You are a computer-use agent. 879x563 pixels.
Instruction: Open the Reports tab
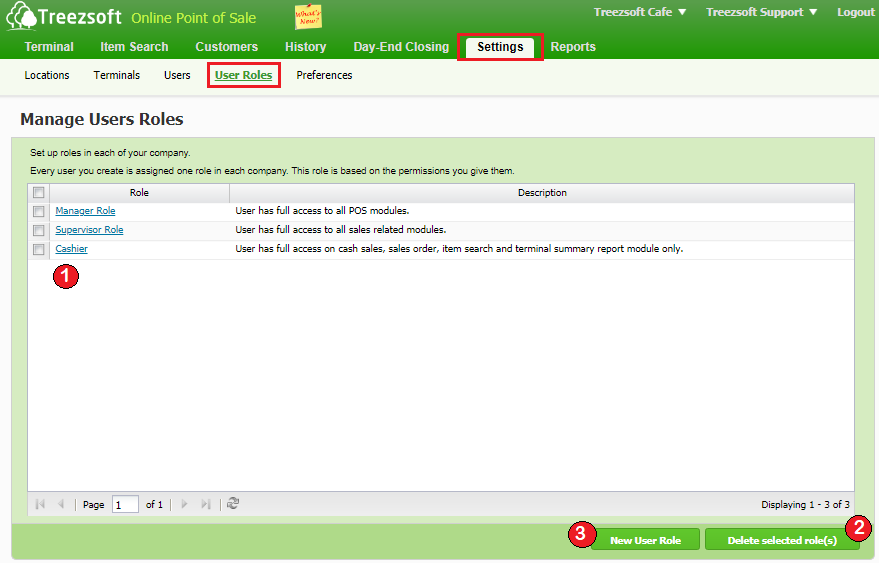573,47
